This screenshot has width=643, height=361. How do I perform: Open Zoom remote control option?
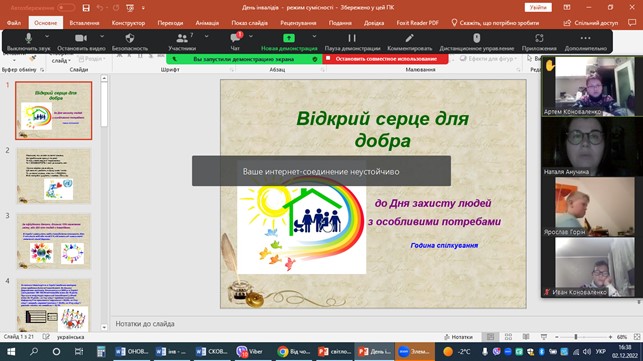pos(477,42)
